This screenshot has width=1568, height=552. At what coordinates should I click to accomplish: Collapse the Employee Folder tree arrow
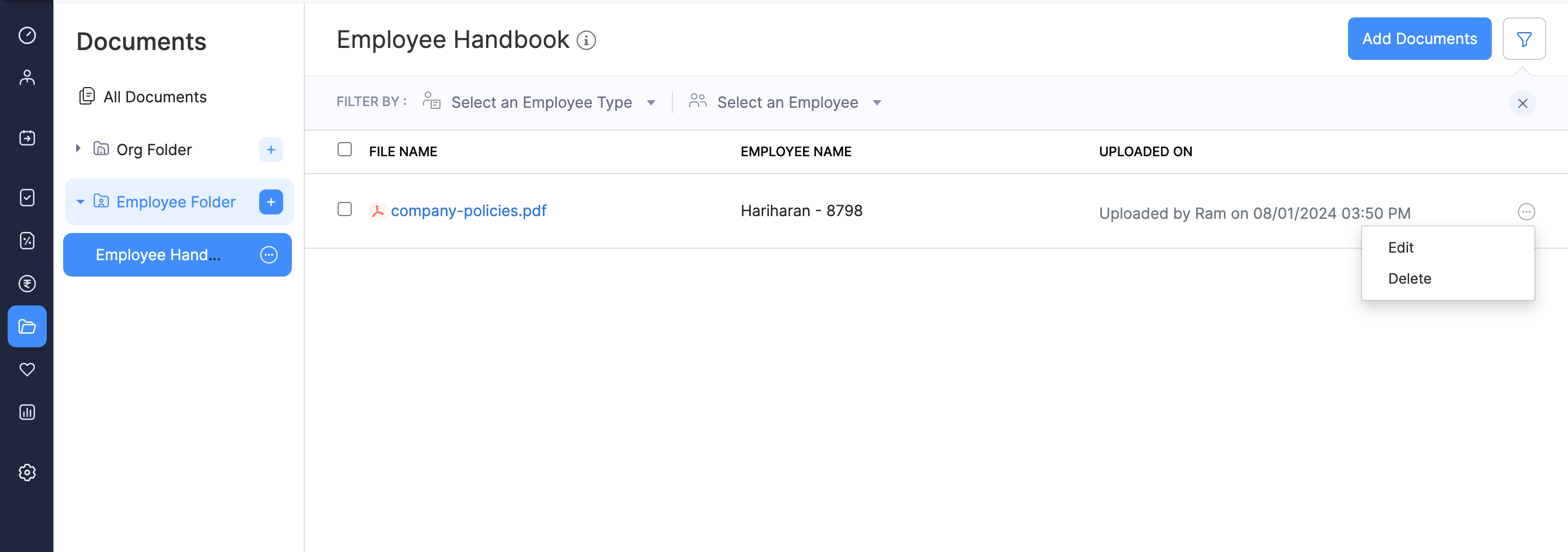[81, 201]
